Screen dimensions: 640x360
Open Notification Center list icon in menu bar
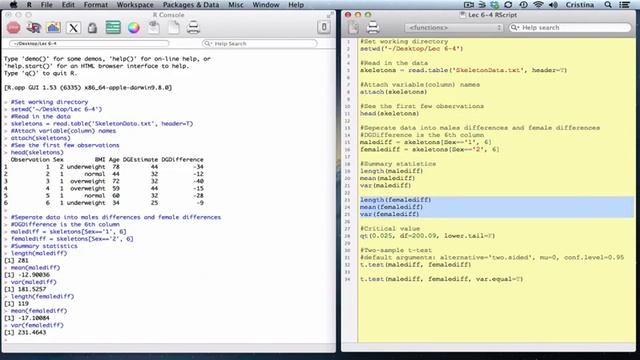coord(624,5)
